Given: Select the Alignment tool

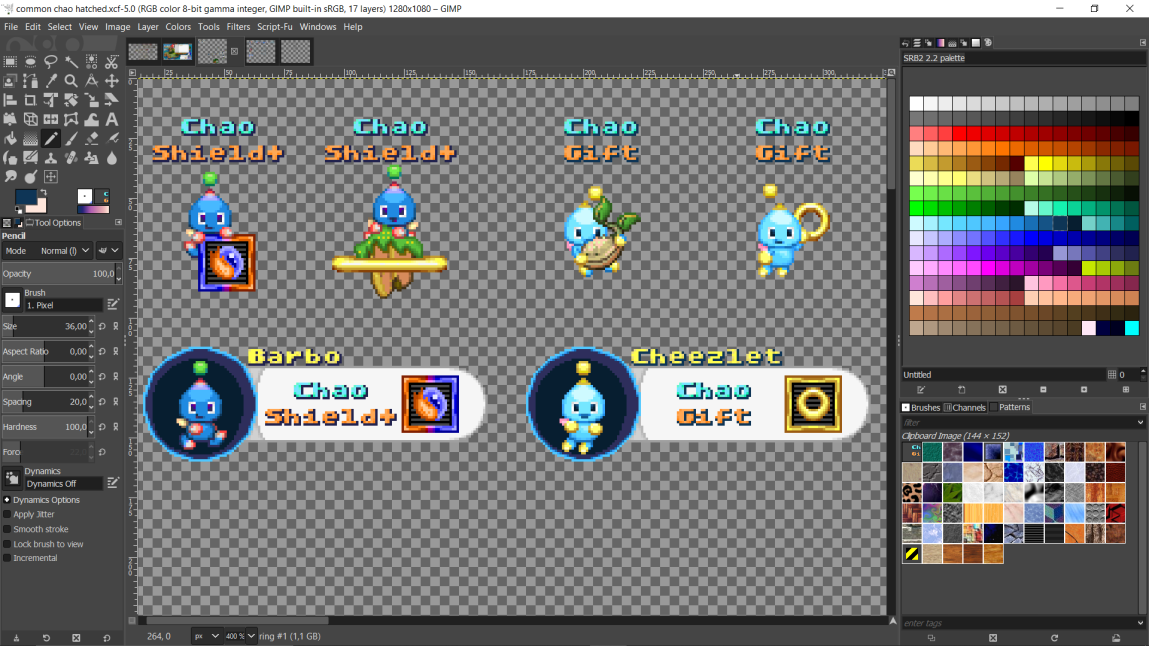Looking at the screenshot, I should pyautogui.click(x=10, y=100).
